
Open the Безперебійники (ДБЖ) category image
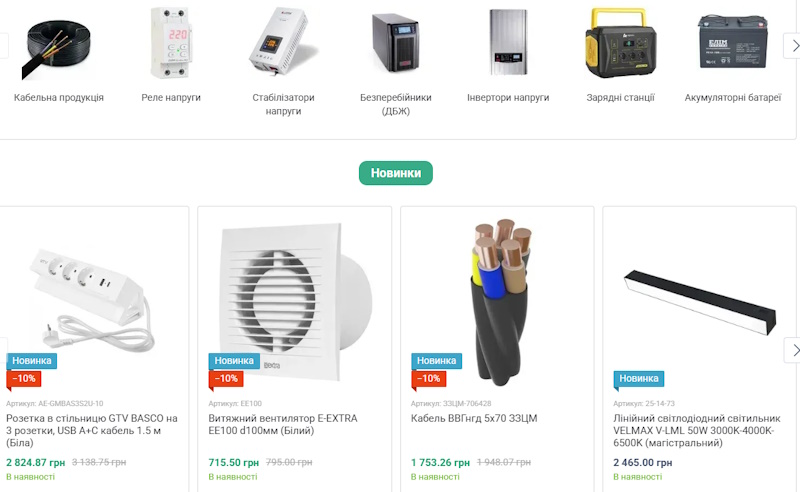[395, 42]
